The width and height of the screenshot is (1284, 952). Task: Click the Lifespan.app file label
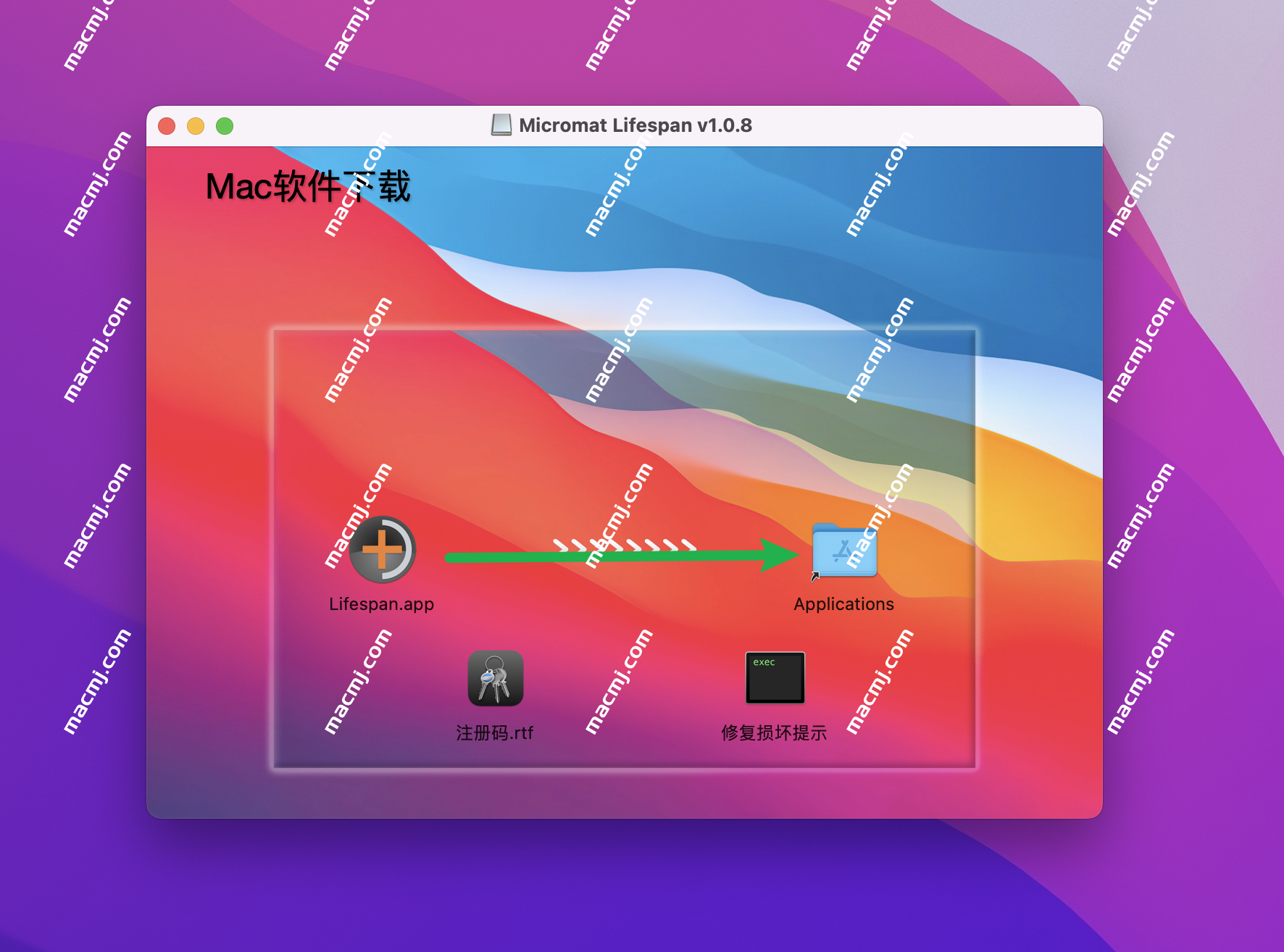click(382, 604)
